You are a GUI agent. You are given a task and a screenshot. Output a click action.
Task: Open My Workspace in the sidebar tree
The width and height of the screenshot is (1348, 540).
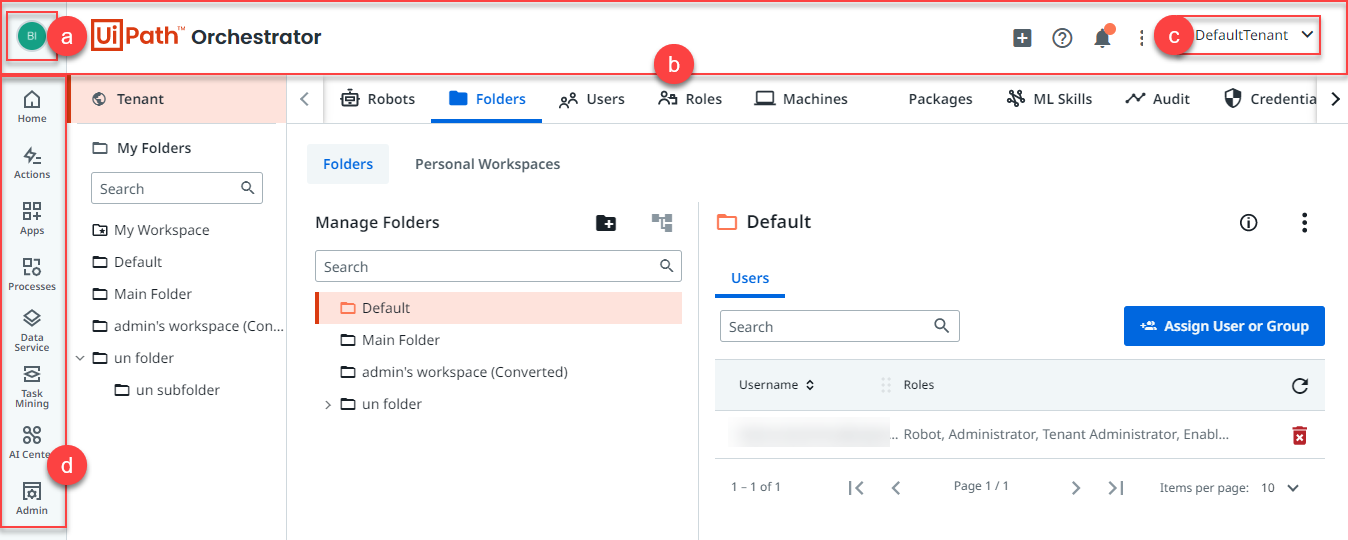pos(151,230)
